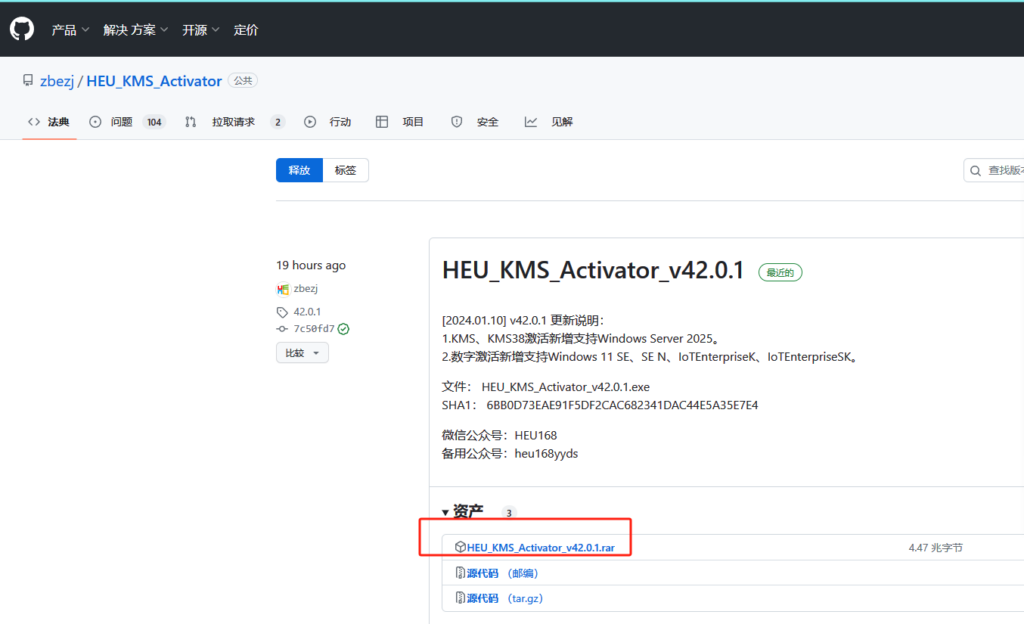Click the 行动 actions play icon
Screen dimensions: 1024x624
tap(310, 122)
